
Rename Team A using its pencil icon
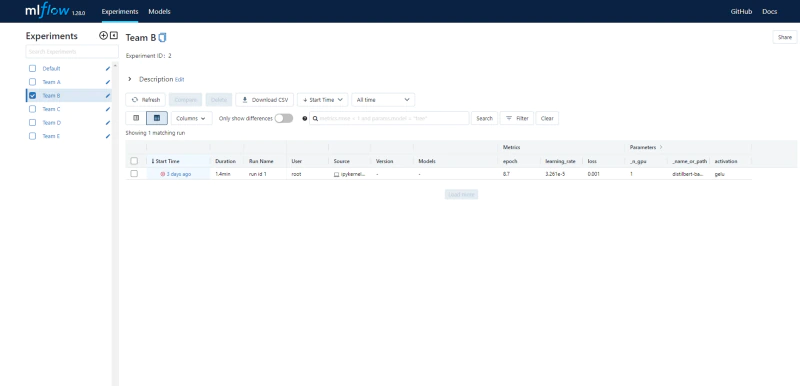pyautogui.click(x=108, y=82)
